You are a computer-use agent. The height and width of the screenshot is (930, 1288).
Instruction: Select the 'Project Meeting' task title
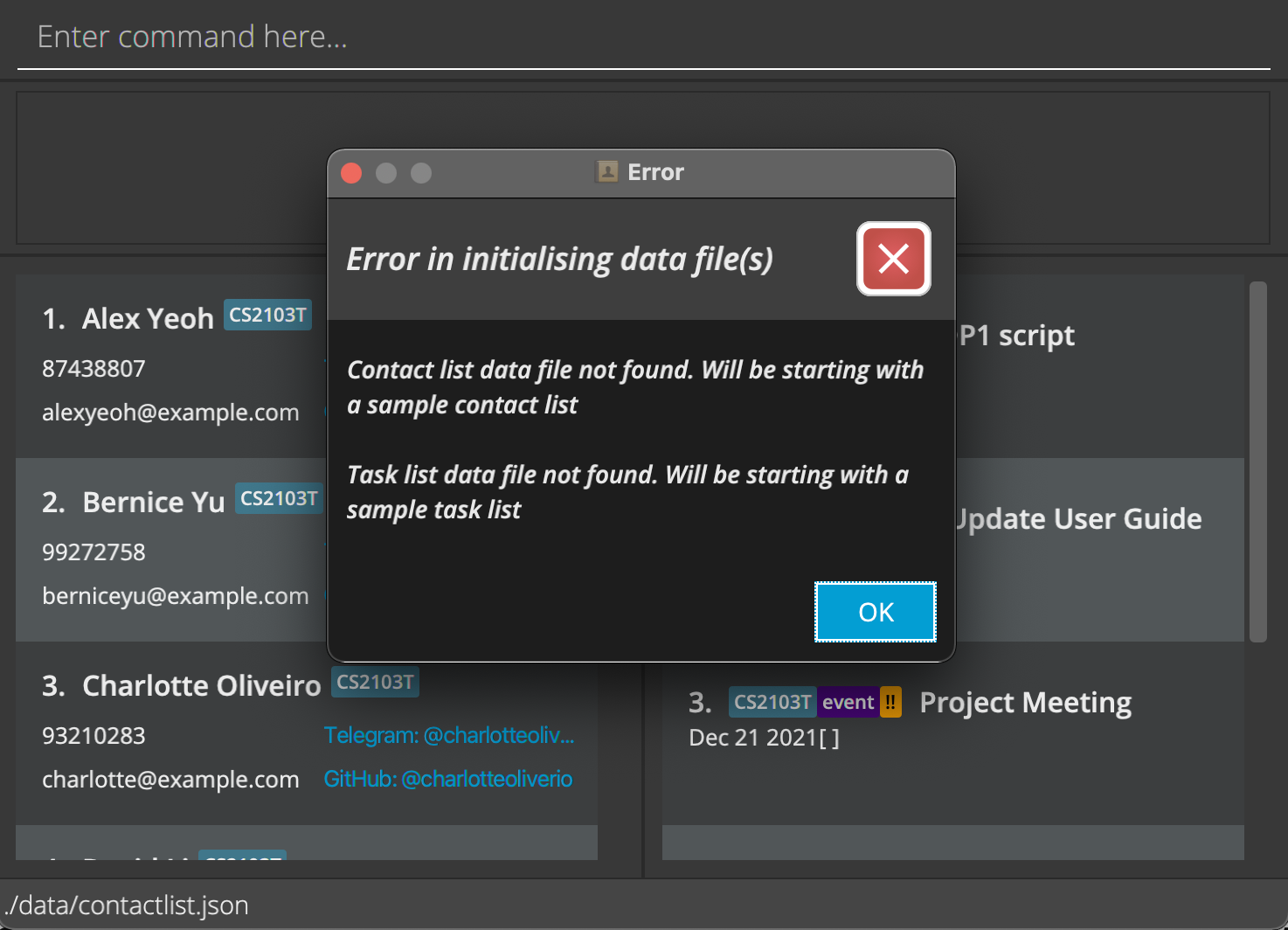point(1026,702)
